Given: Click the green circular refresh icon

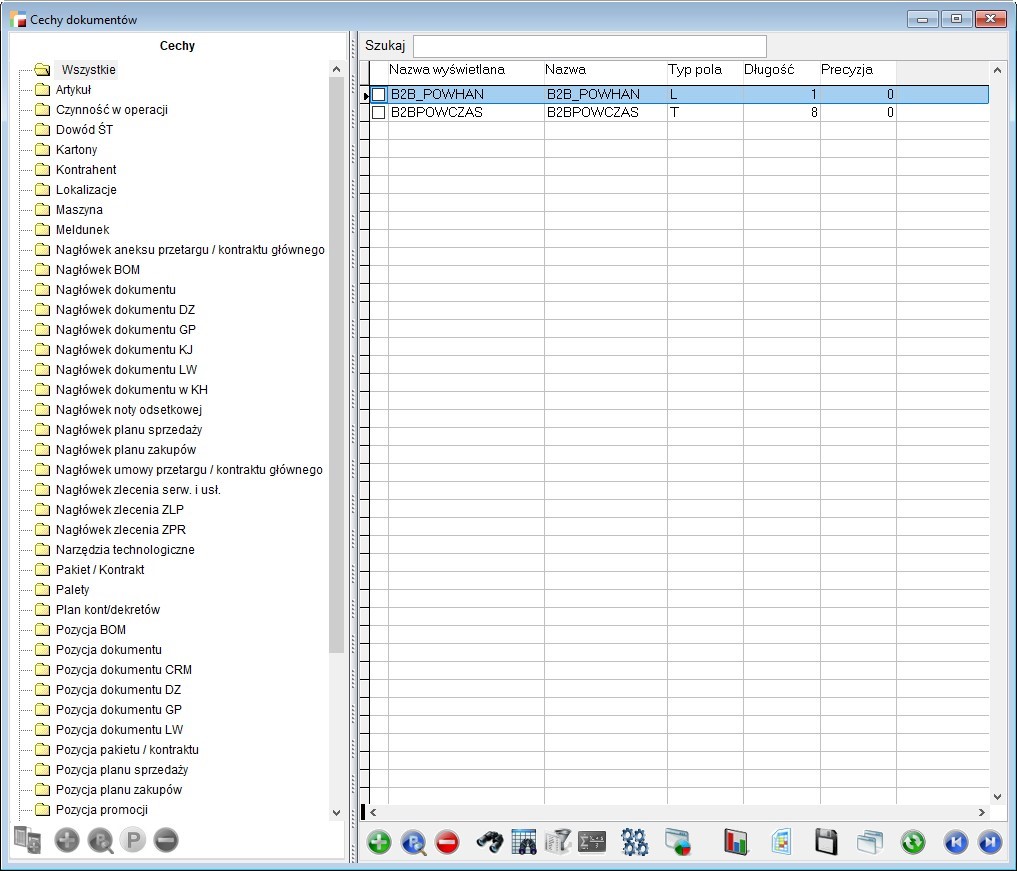Looking at the screenshot, I should click(912, 843).
